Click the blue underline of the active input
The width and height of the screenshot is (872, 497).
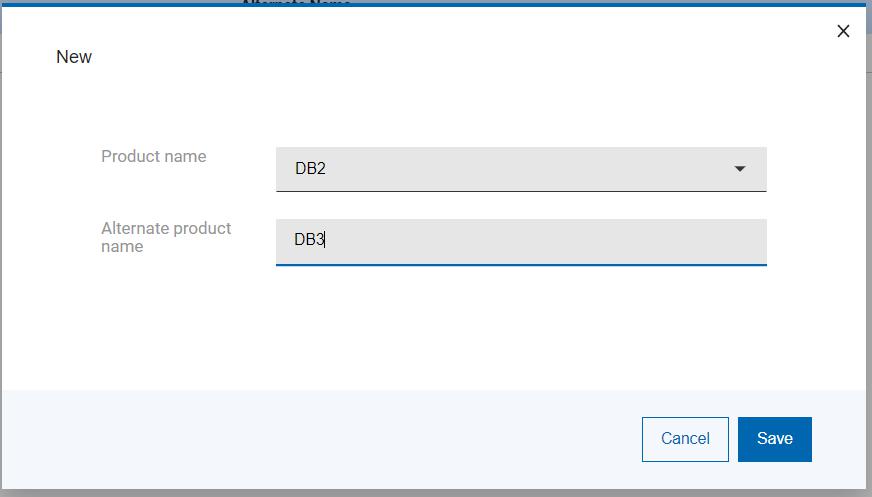(x=520, y=265)
